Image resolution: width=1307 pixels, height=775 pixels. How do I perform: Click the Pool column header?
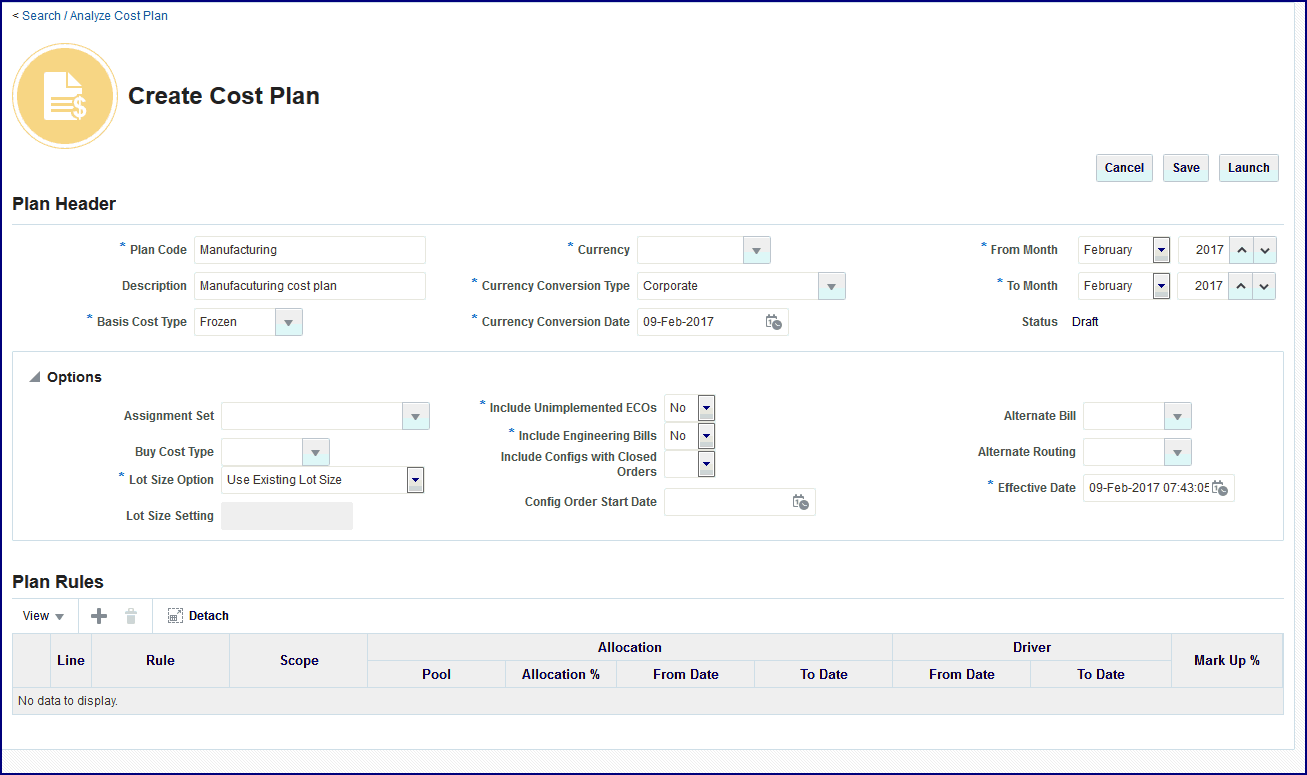point(437,675)
